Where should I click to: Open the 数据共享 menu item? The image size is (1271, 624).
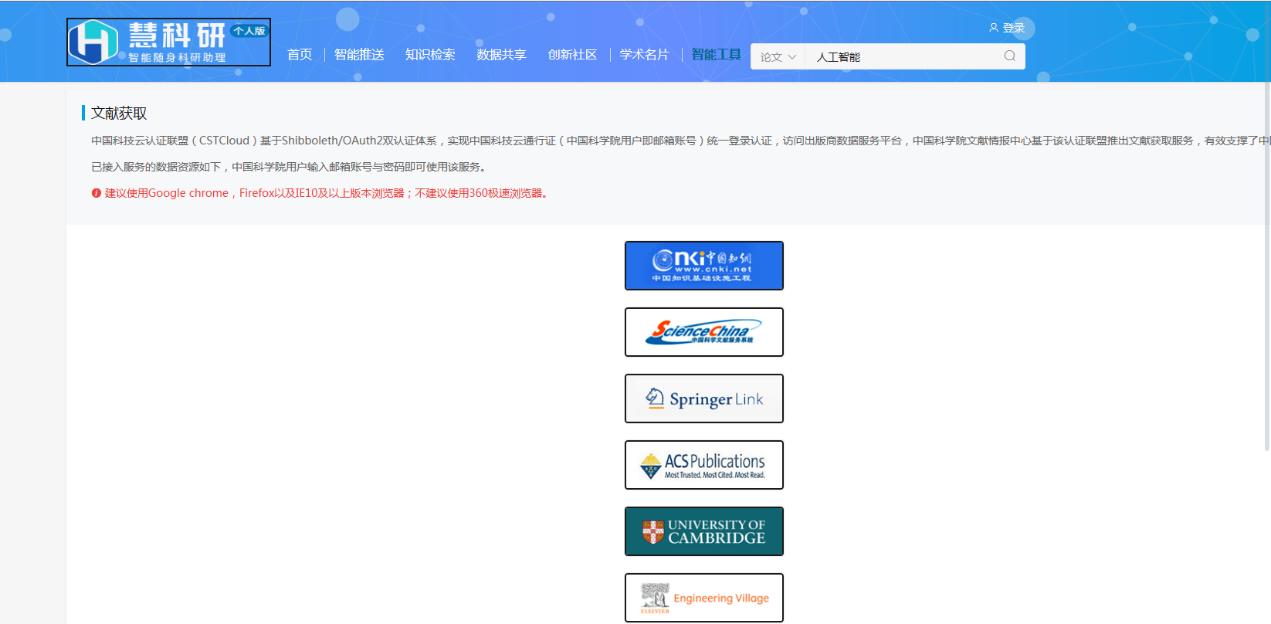(502, 55)
